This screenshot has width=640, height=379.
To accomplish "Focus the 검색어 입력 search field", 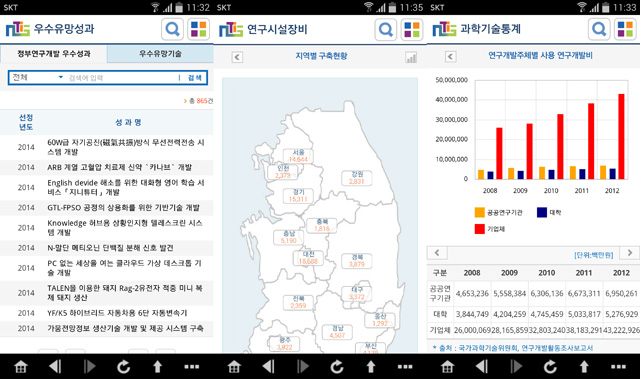I will (122, 78).
